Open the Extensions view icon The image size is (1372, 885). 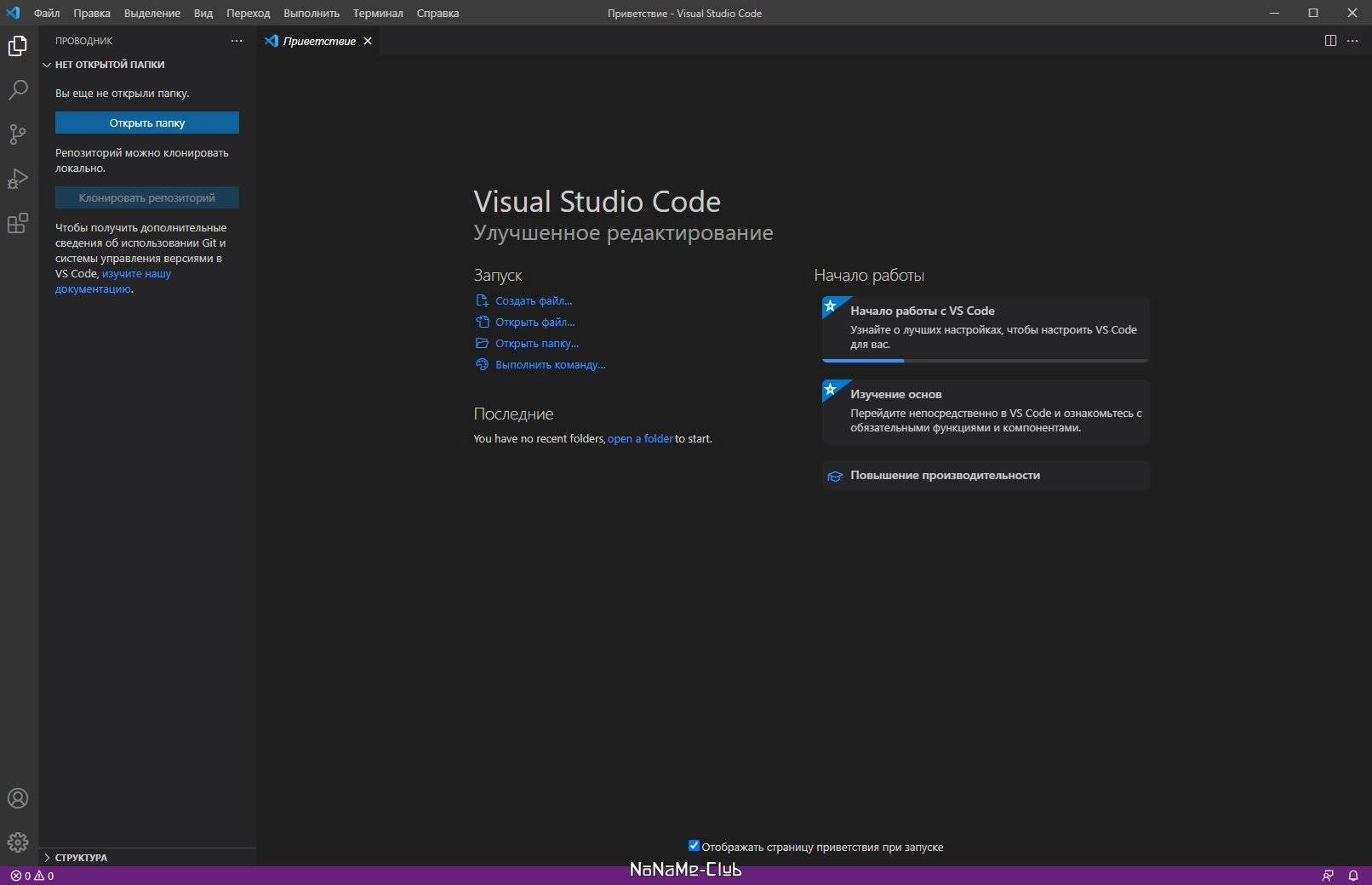18,223
